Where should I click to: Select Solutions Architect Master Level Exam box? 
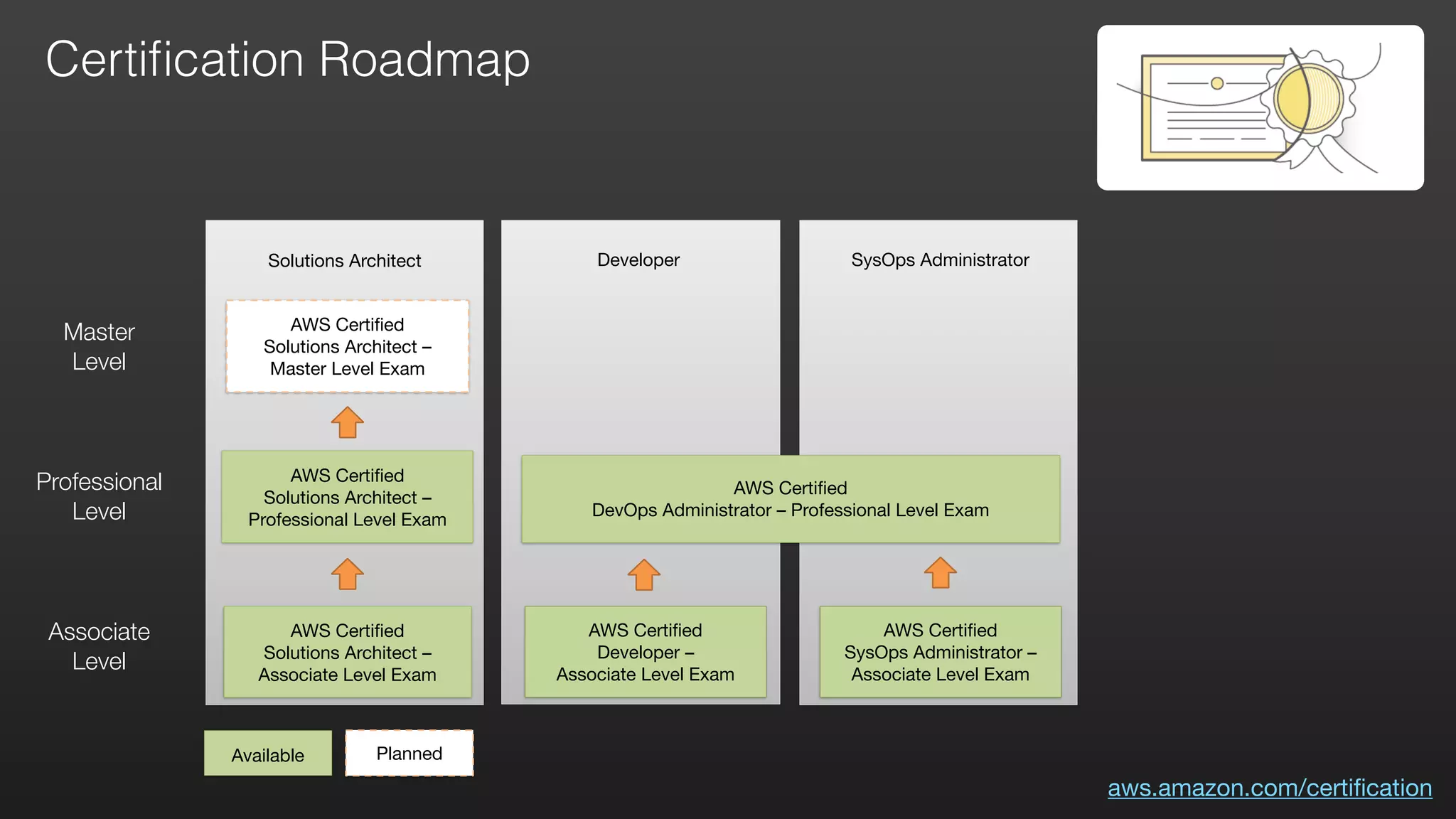tap(347, 346)
